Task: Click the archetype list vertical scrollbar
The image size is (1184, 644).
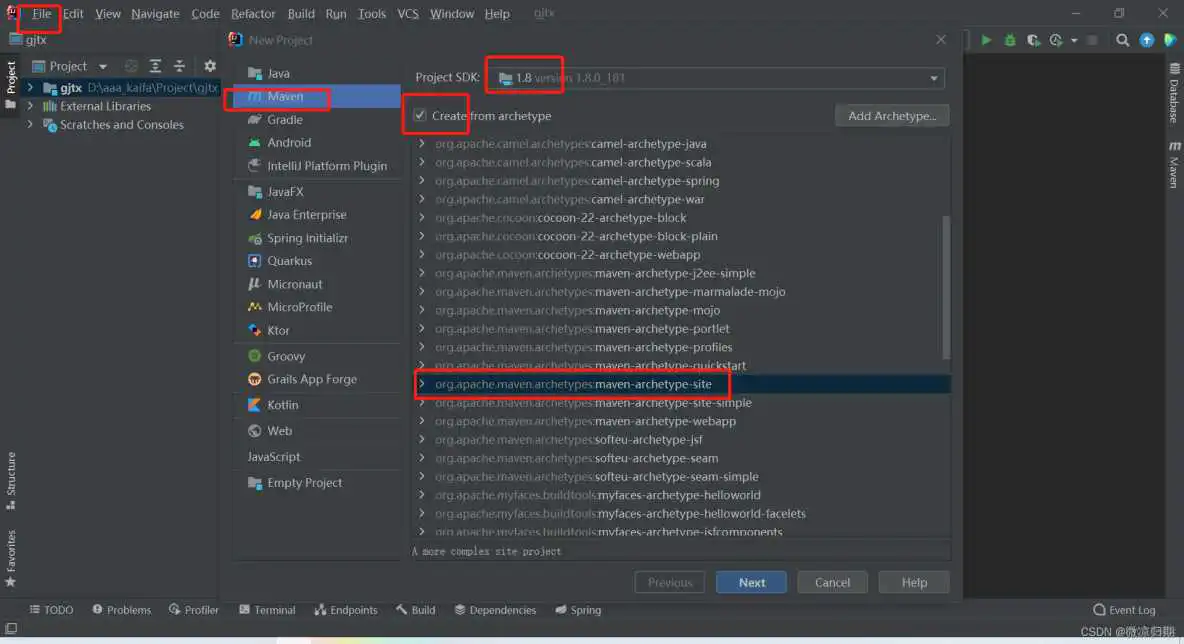Action: (946, 285)
